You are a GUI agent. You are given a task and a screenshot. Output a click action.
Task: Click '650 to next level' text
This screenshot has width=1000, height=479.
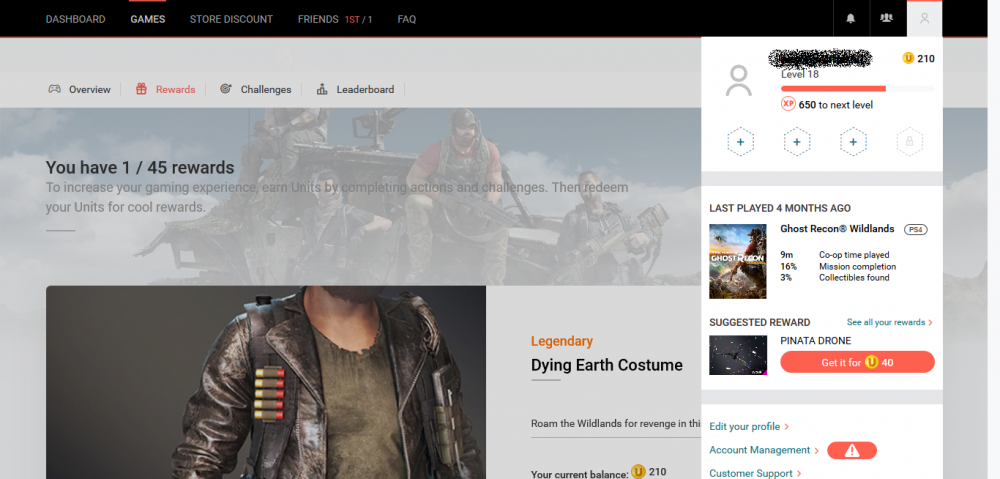pos(835,105)
